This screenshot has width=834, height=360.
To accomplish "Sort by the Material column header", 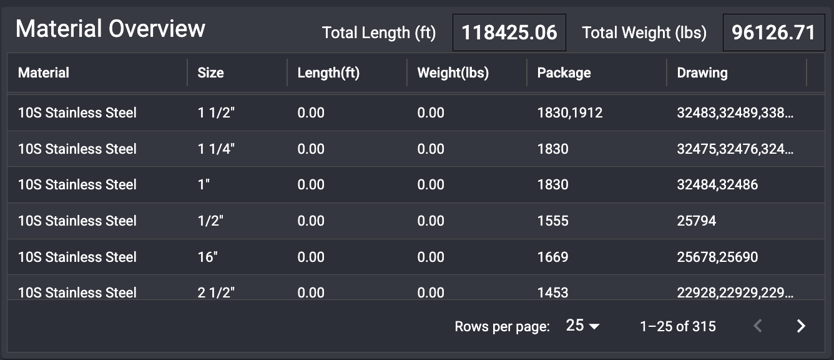I will [x=44, y=72].
